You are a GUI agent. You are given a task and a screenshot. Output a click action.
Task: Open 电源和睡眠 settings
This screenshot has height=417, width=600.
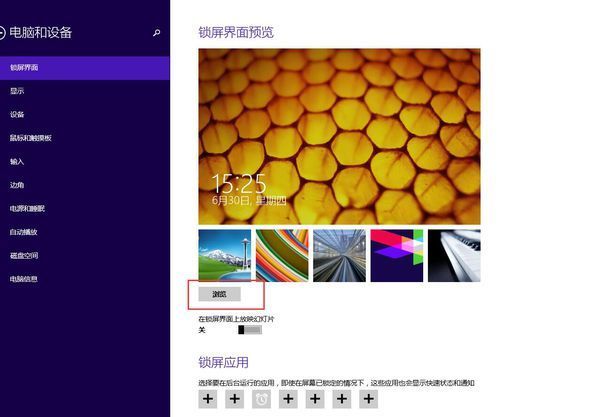(85, 208)
